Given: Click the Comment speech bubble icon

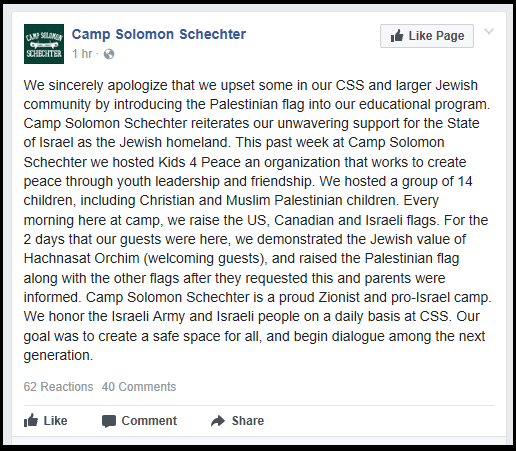Looking at the screenshot, I should pyautogui.click(x=109, y=421).
